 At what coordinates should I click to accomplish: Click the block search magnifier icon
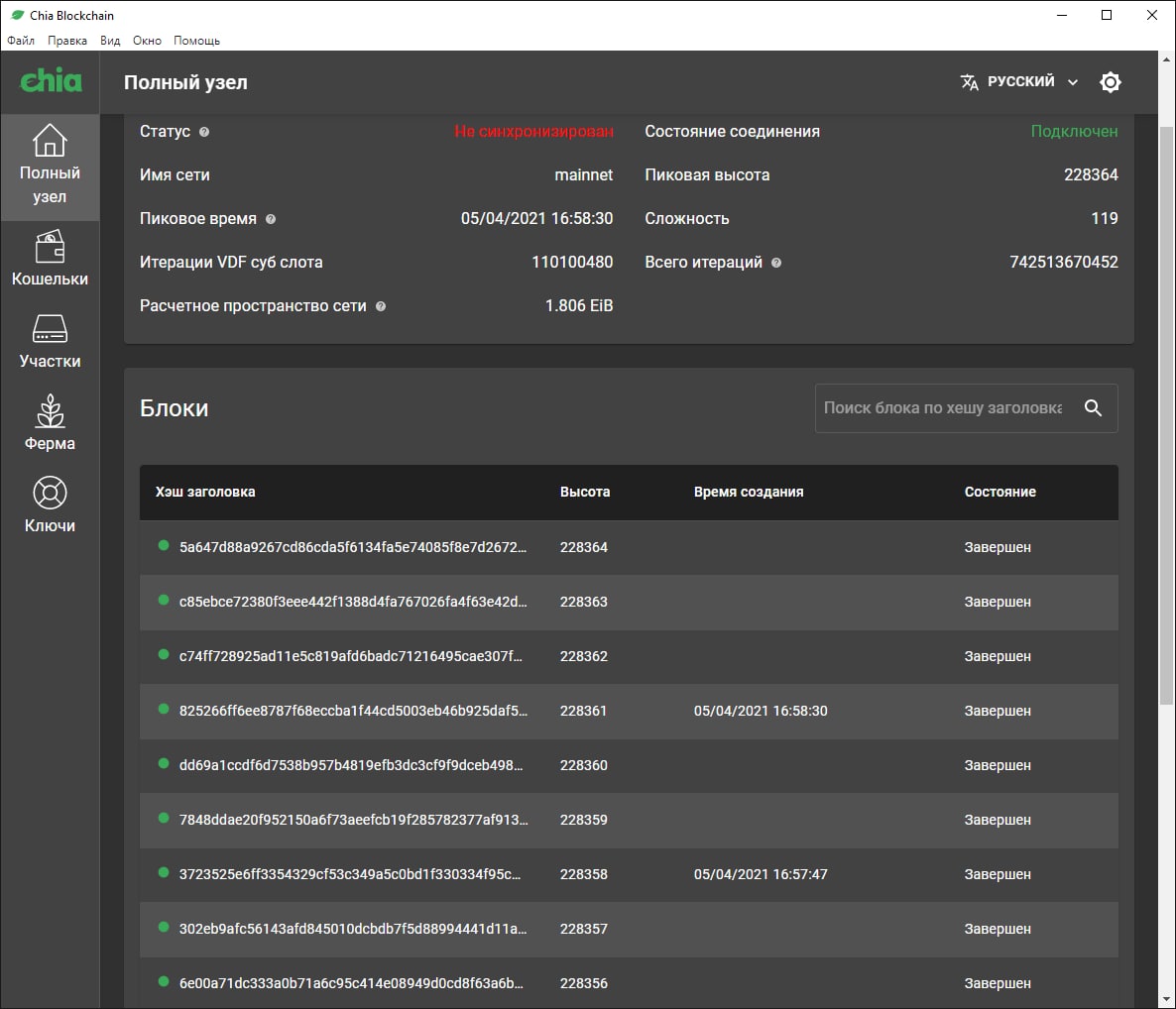(x=1093, y=407)
